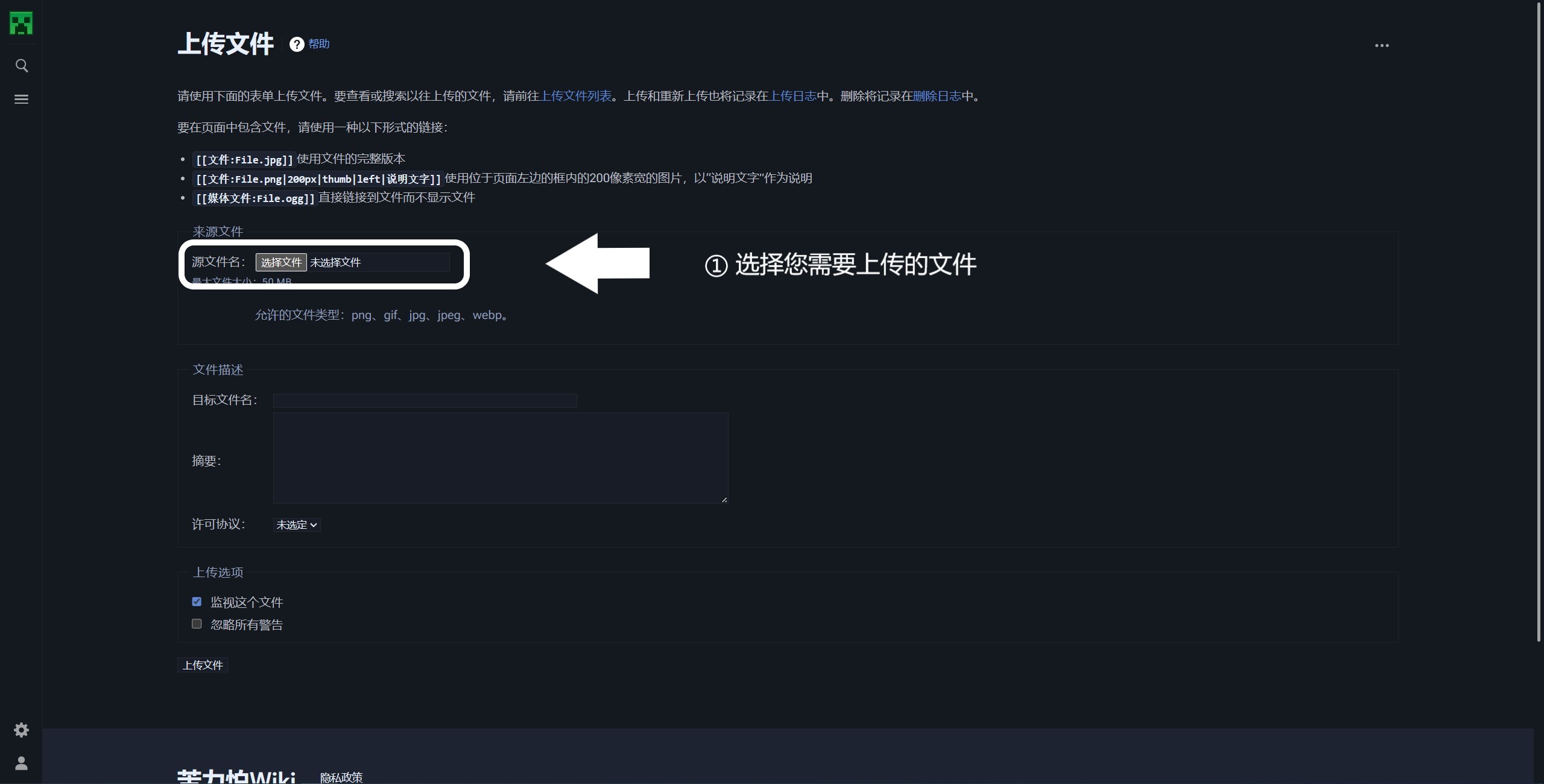Focus the 目标文件名 input field
This screenshot has height=784, width=1544.
coord(425,400)
